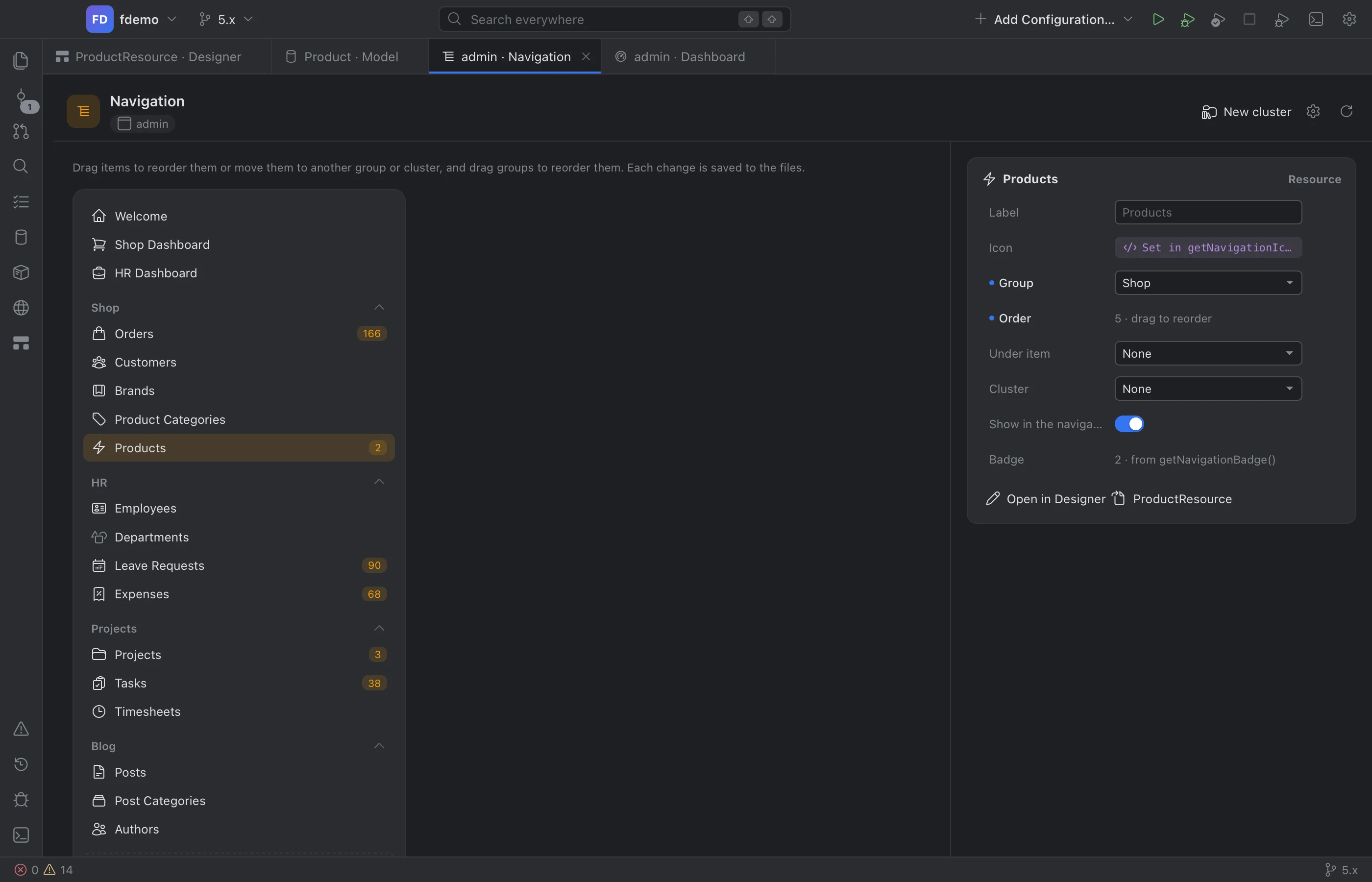Open the Database tool icon in sidebar
Viewport: 1372px width, 882px height.
(x=21, y=237)
